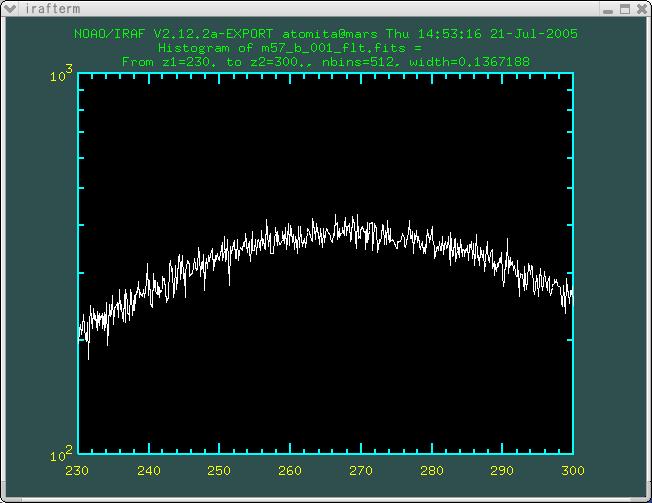The width and height of the screenshot is (652, 503).
Task: Click the y-axis label 10^3
Action: coord(61,74)
